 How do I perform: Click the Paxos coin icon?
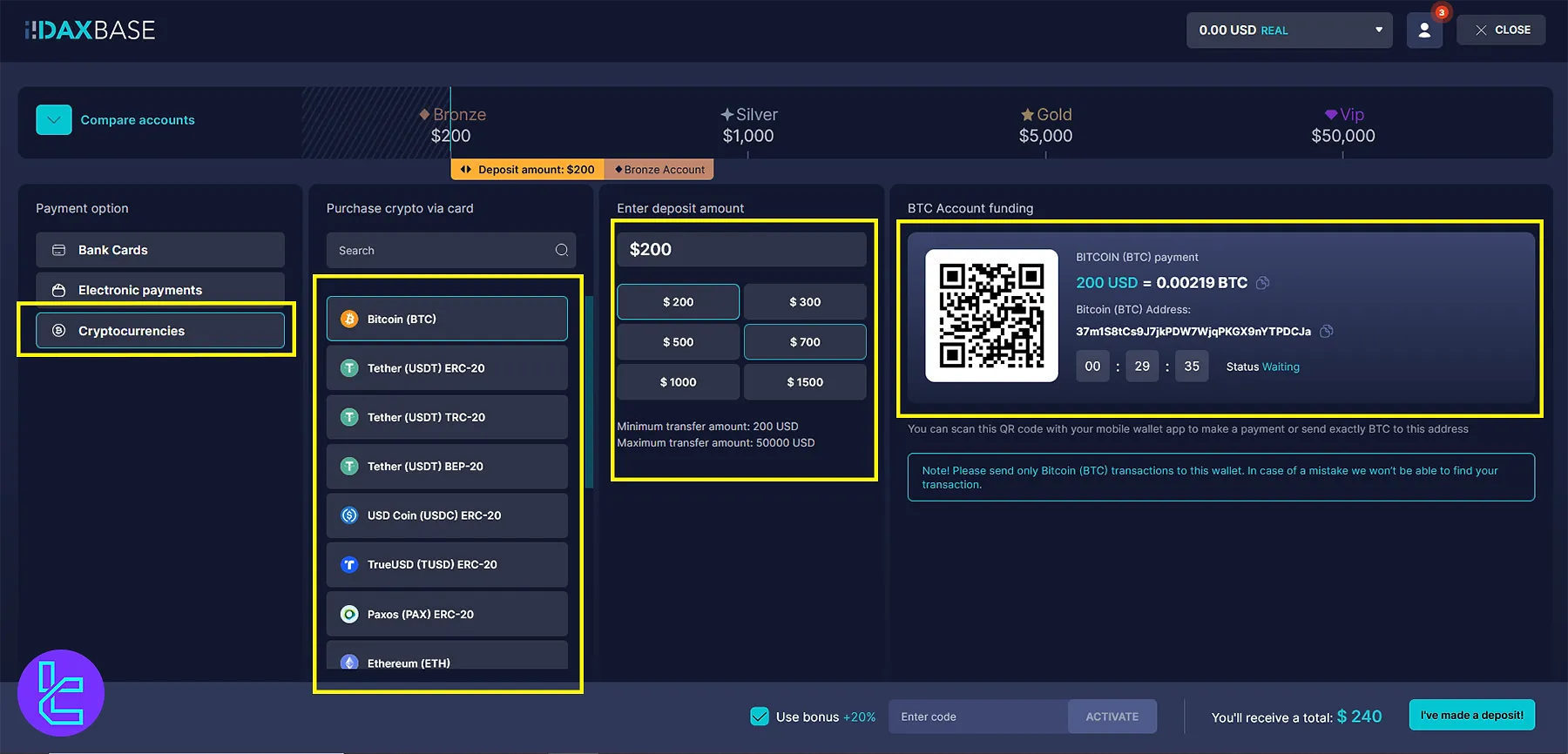[x=349, y=615]
